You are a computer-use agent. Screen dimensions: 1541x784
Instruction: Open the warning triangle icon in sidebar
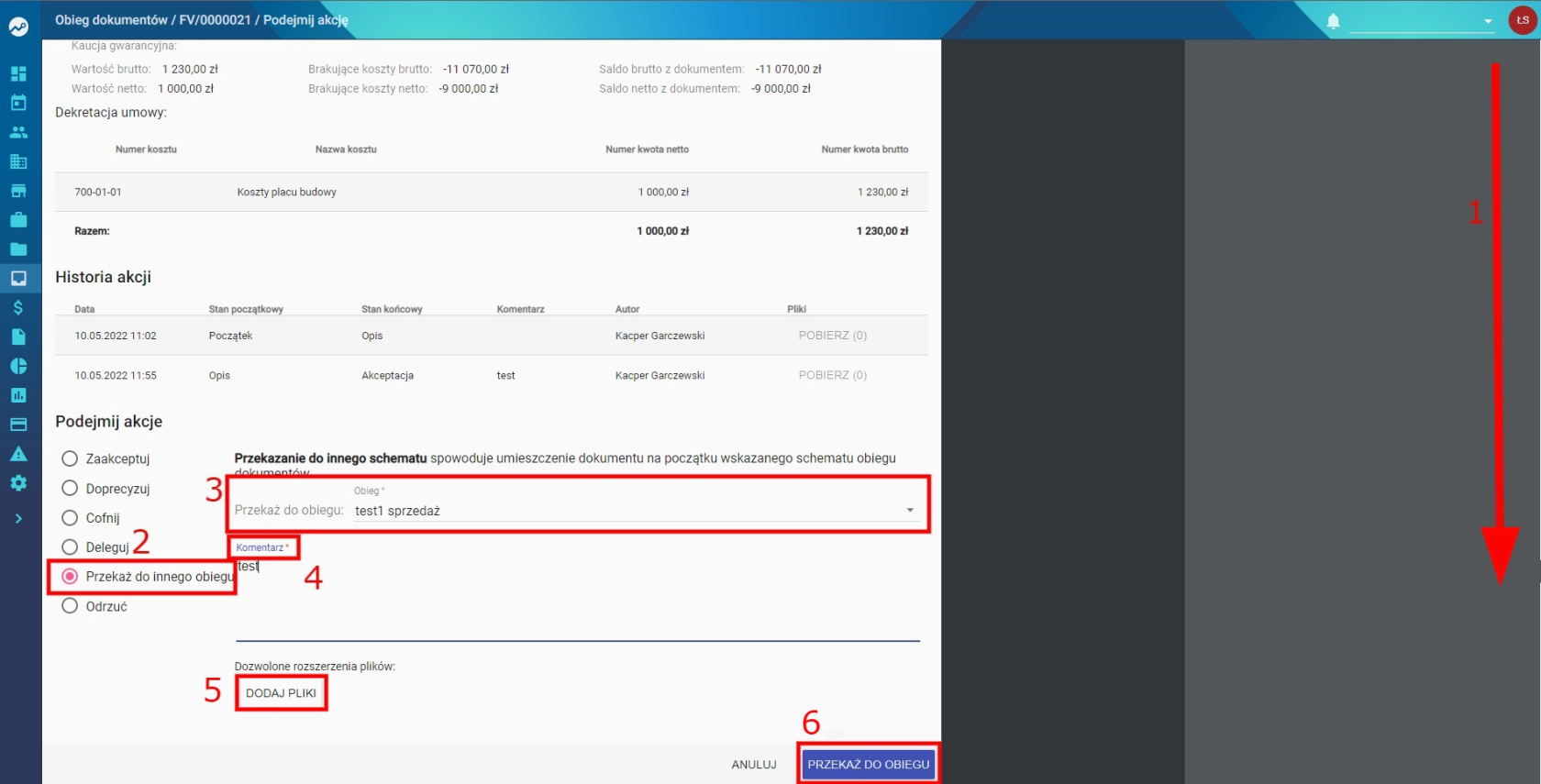(x=18, y=454)
